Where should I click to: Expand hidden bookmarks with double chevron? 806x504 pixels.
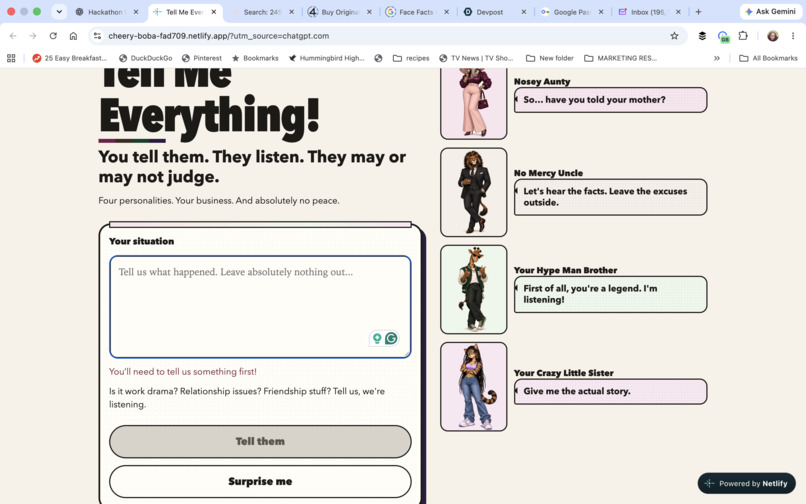[x=717, y=58]
